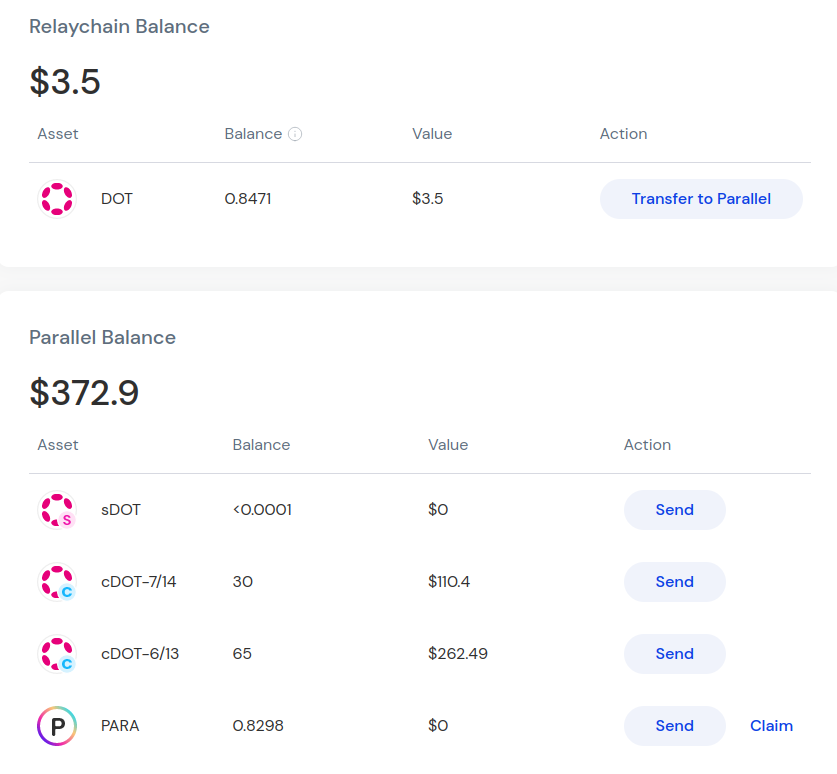Click the cDOT-6/13 value of $262.49
This screenshot has height=774, width=837.
point(460,654)
